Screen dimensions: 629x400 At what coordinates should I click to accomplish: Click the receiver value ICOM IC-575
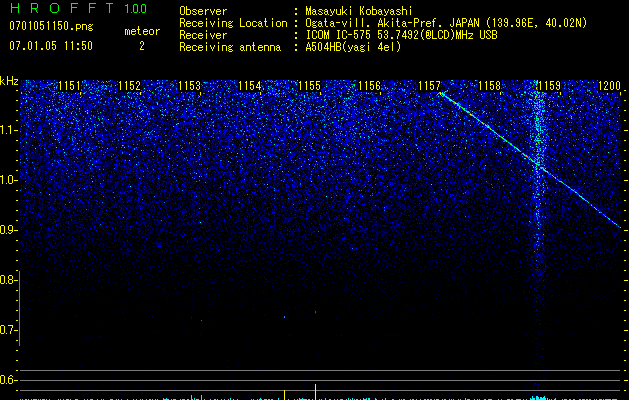pos(339,35)
